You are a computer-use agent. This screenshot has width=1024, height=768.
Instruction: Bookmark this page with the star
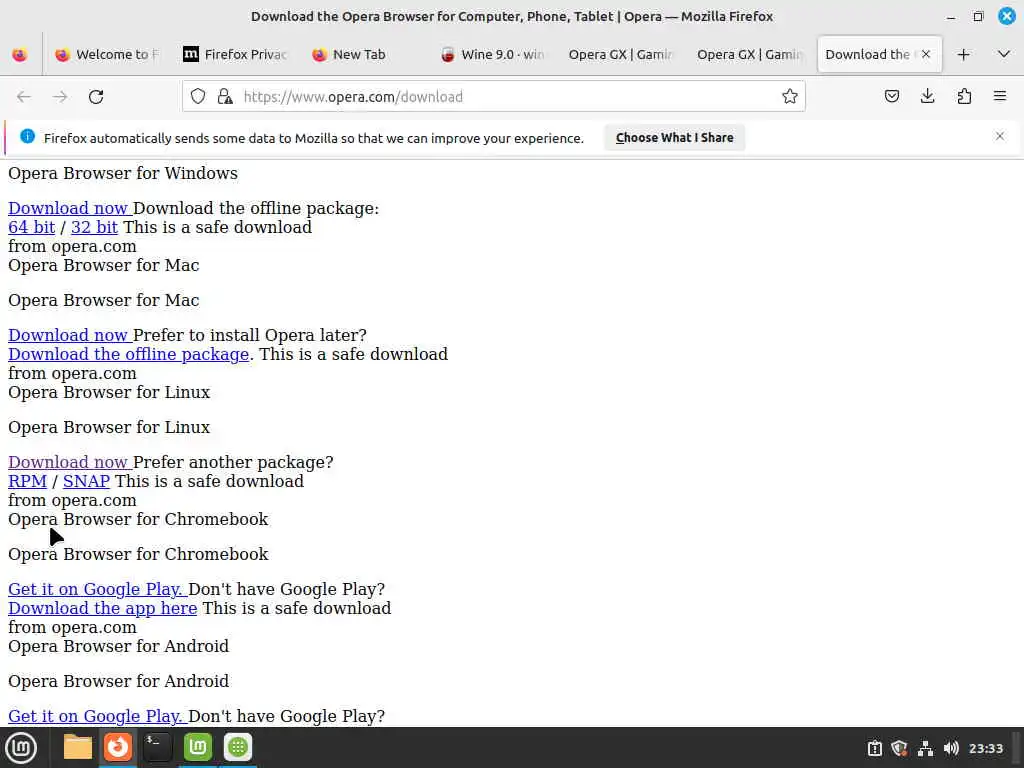790,97
